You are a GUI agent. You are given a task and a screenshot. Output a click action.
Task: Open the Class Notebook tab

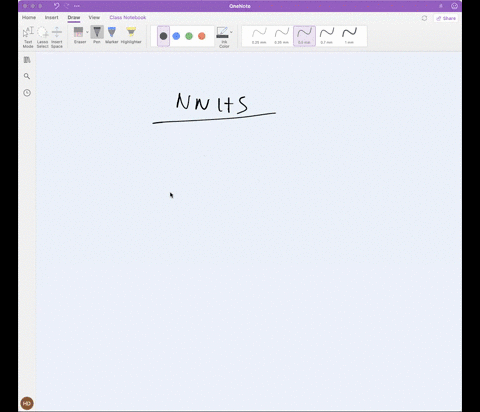(128, 17)
